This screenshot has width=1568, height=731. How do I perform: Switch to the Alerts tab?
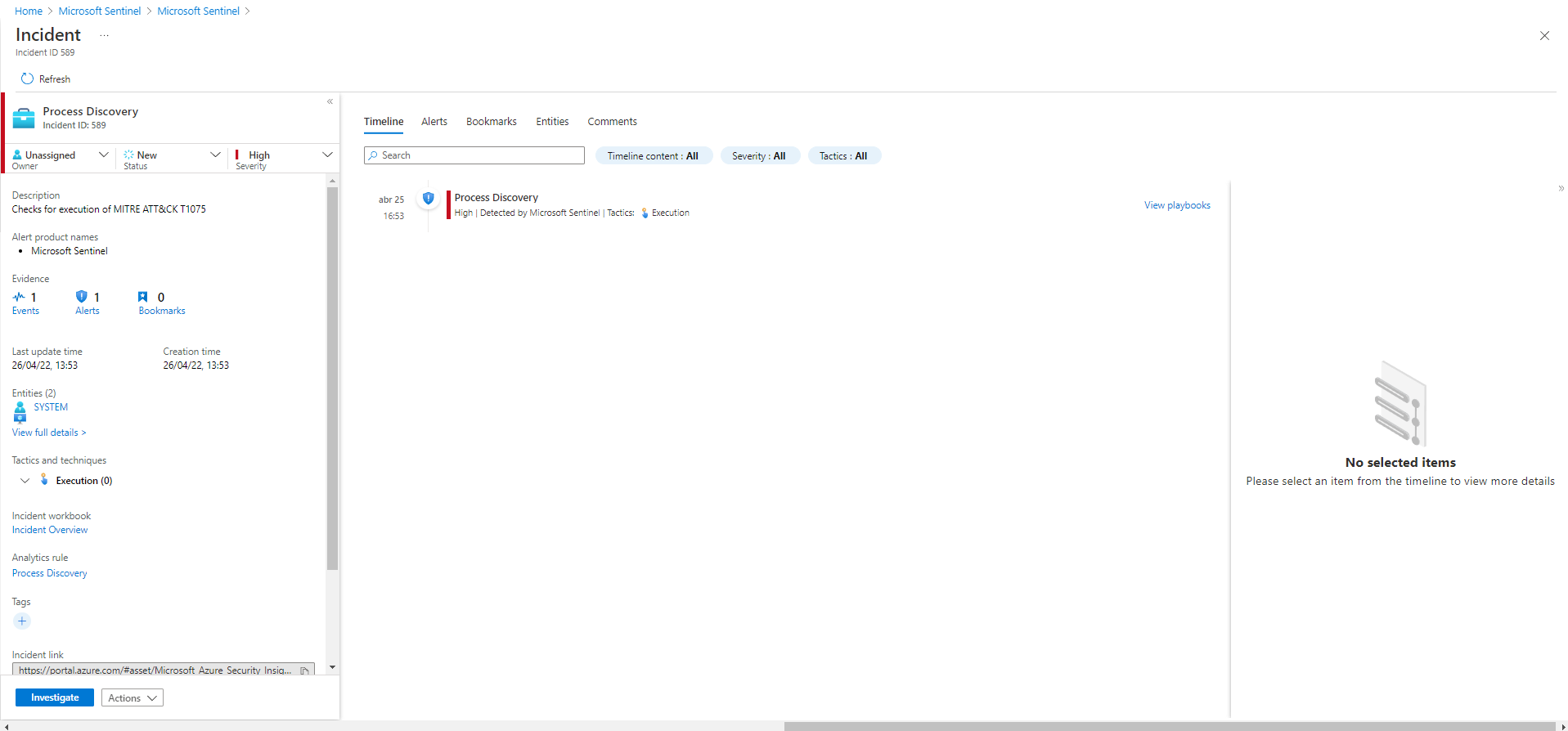[x=434, y=122]
